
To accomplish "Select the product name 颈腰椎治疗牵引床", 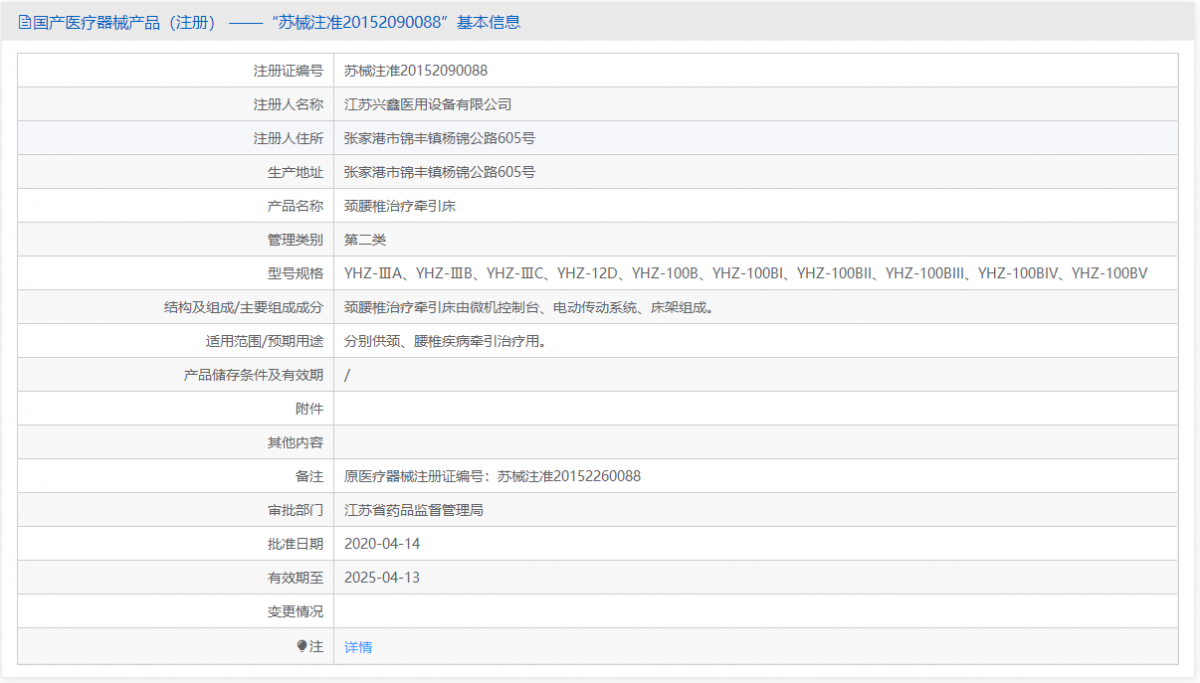I will (400, 206).
